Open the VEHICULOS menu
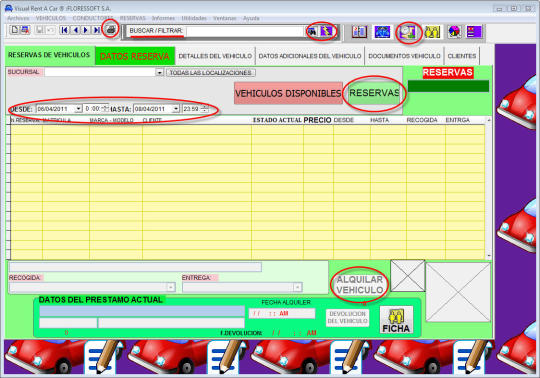Image resolution: width=540 pixels, height=378 pixels. [x=51, y=18]
